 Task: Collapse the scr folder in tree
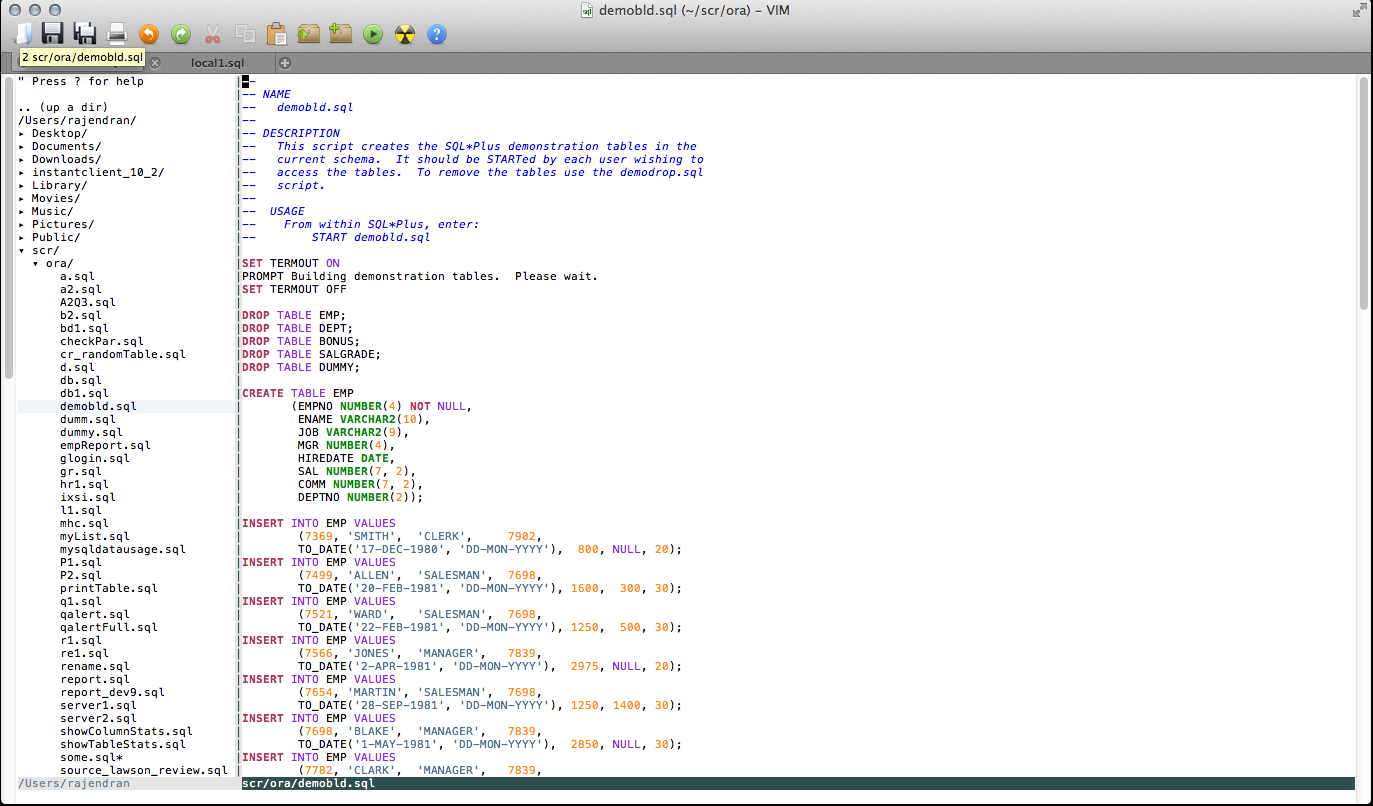tap(22, 250)
